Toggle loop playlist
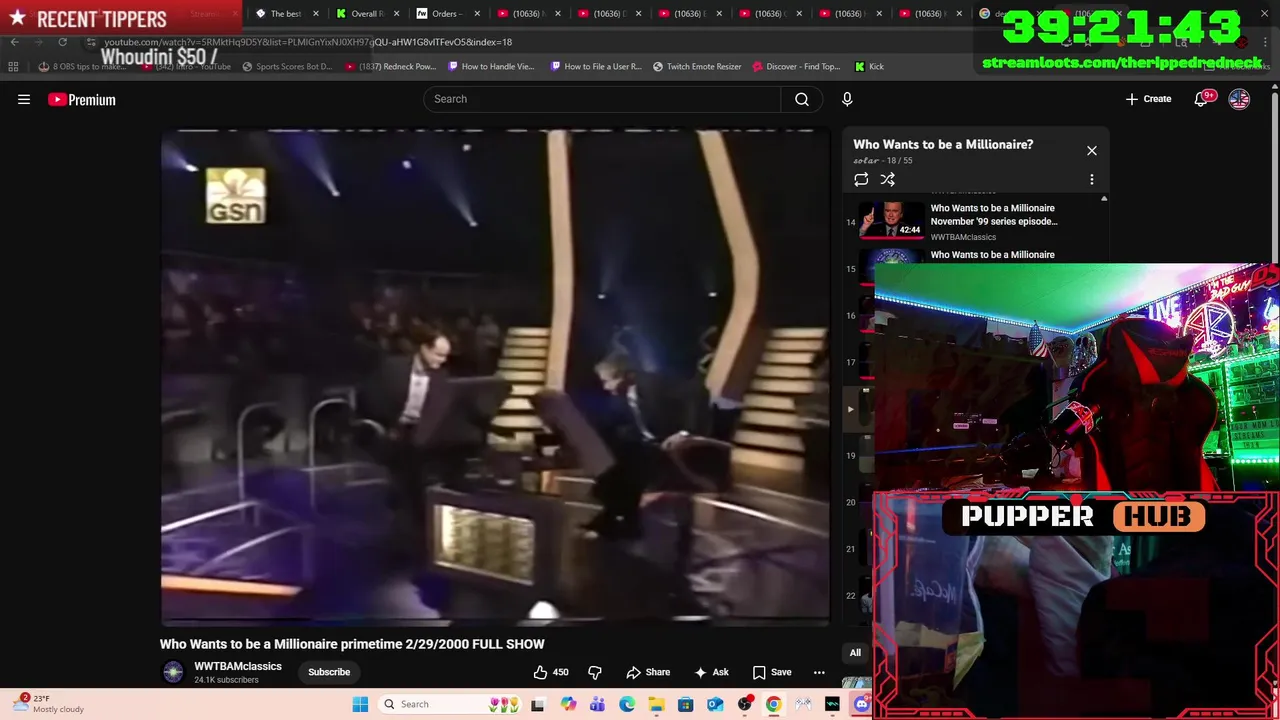The width and height of the screenshot is (1280, 720). coord(861,180)
